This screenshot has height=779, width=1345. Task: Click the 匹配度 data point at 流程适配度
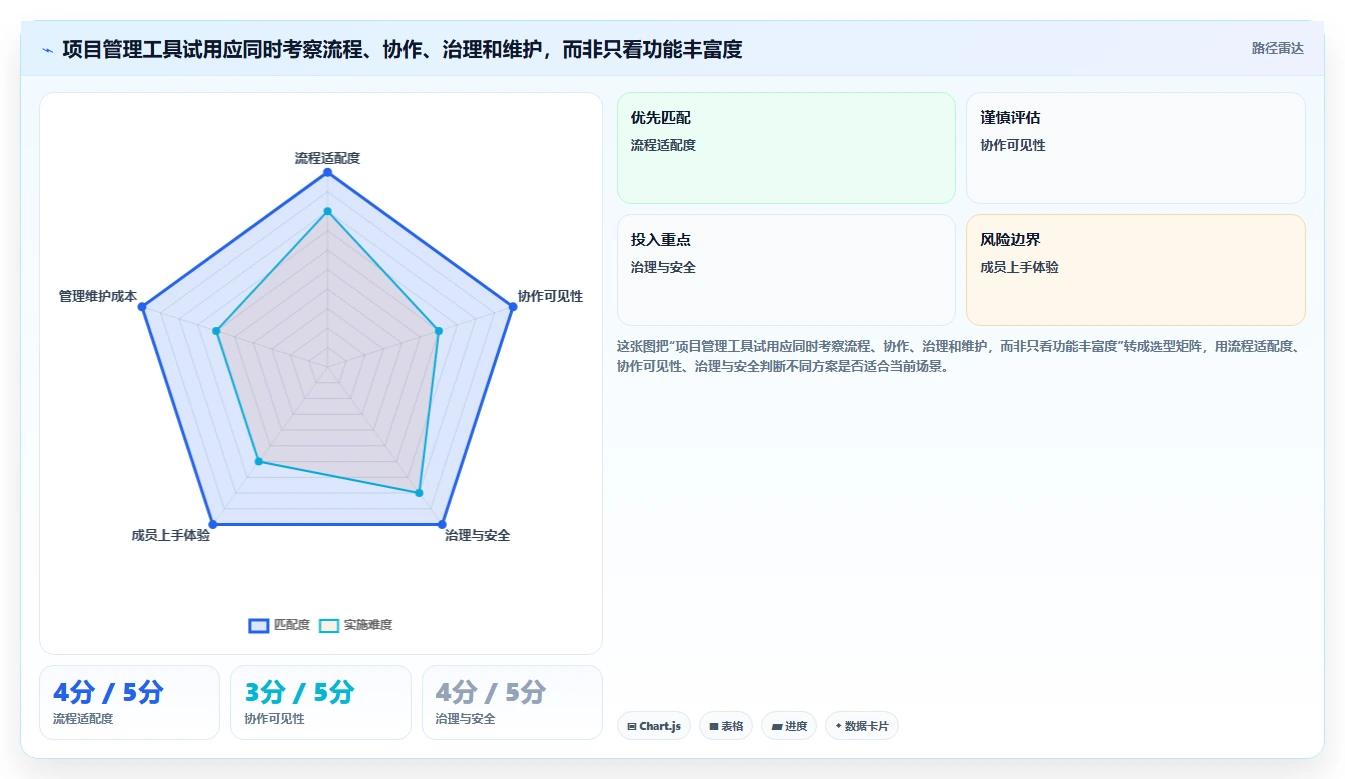coord(327,172)
